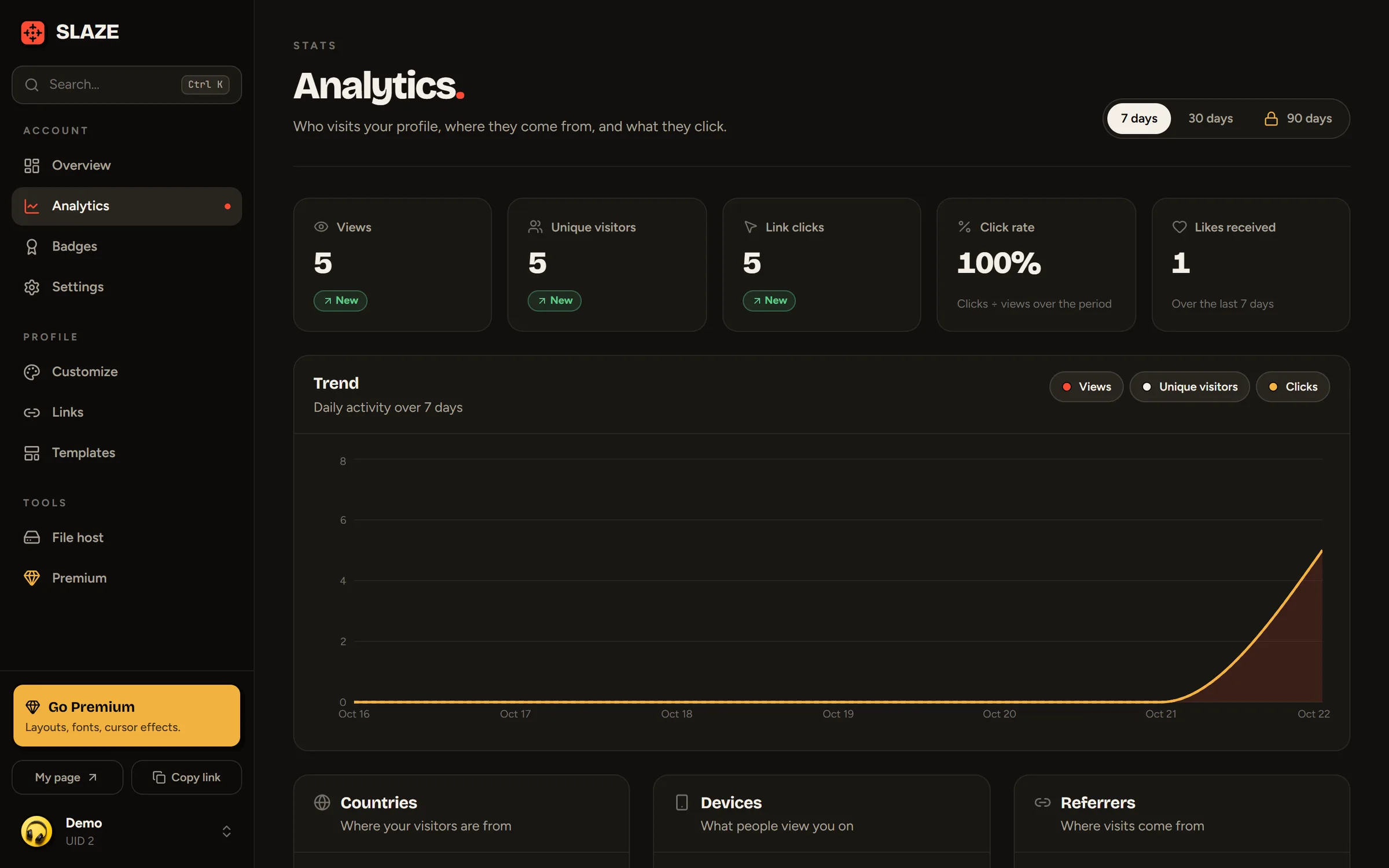Screen dimensions: 1389x868
Task: Toggle the Unique visitors series in Trend chart
Action: click(1189, 387)
